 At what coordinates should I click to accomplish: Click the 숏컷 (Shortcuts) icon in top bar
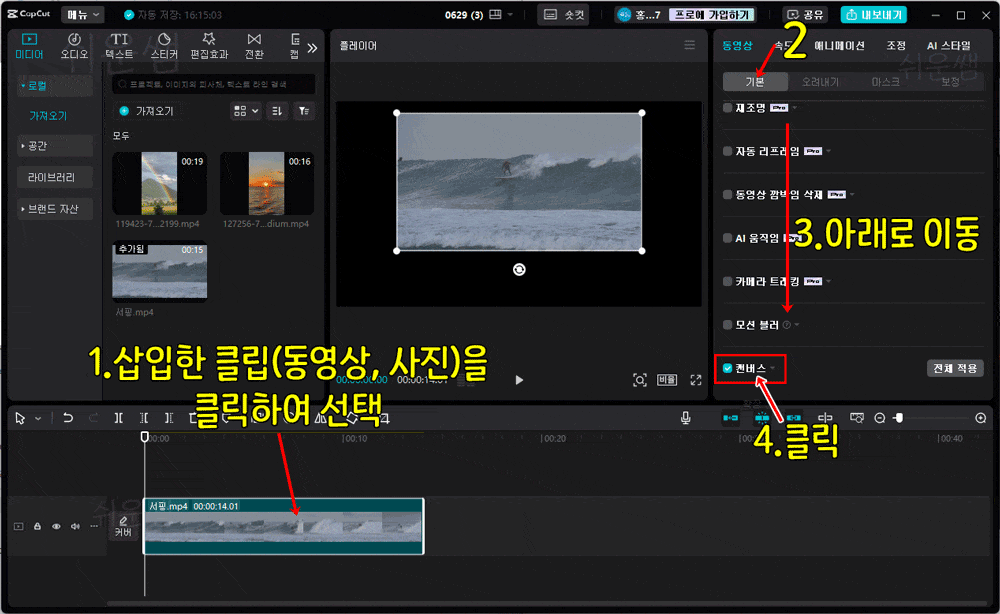pyautogui.click(x=561, y=14)
